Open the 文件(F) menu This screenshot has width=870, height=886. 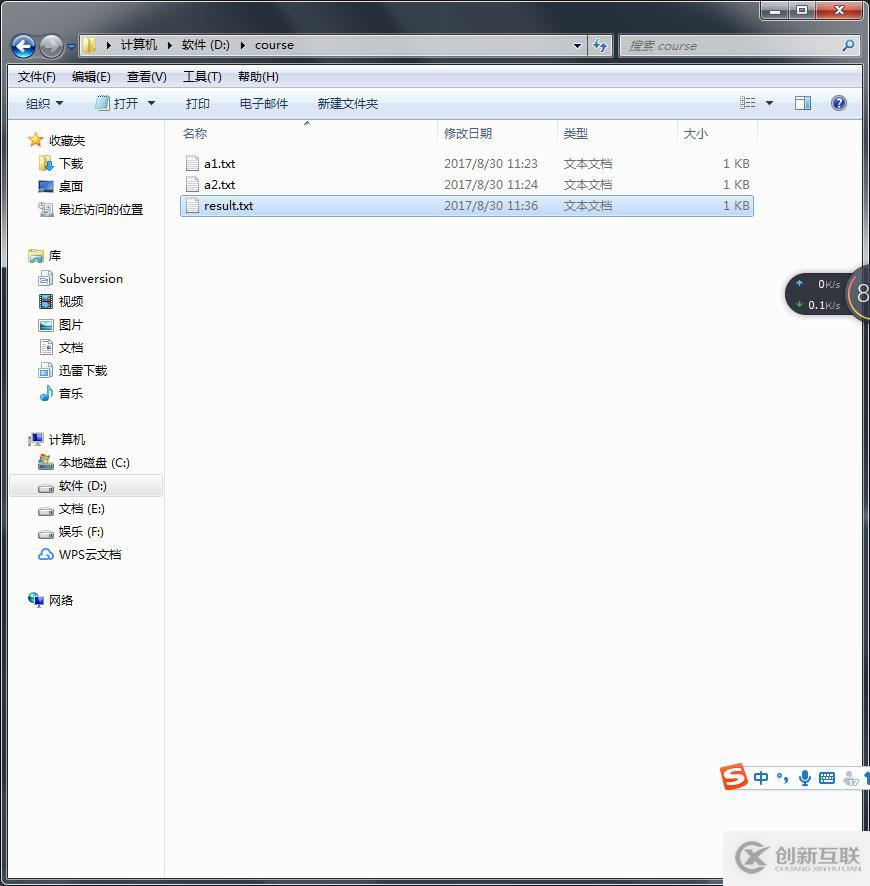pyautogui.click(x=36, y=77)
